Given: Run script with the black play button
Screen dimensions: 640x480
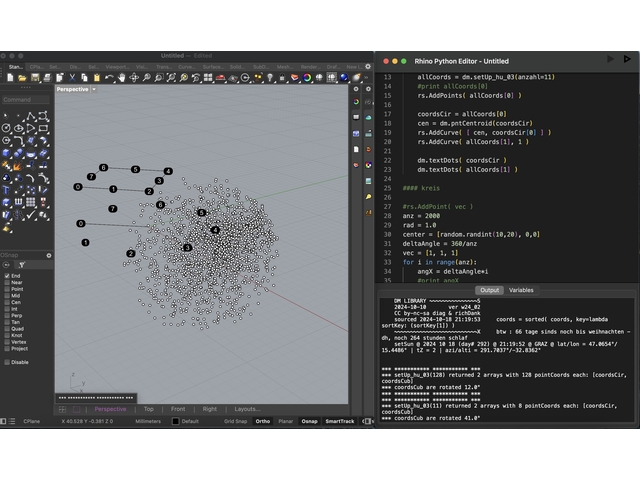Looking at the screenshot, I should tap(627, 60).
